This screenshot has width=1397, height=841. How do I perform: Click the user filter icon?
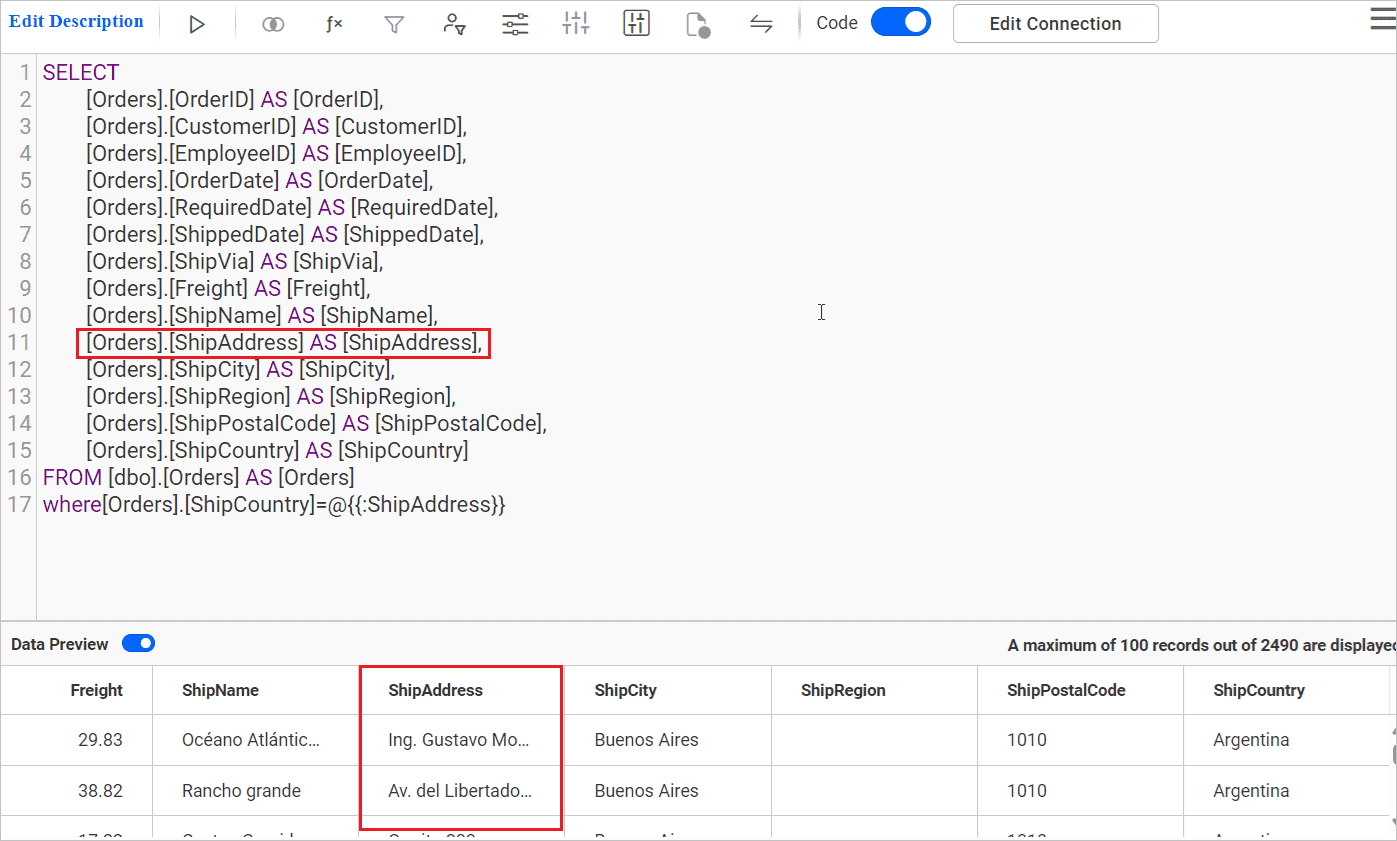point(454,23)
